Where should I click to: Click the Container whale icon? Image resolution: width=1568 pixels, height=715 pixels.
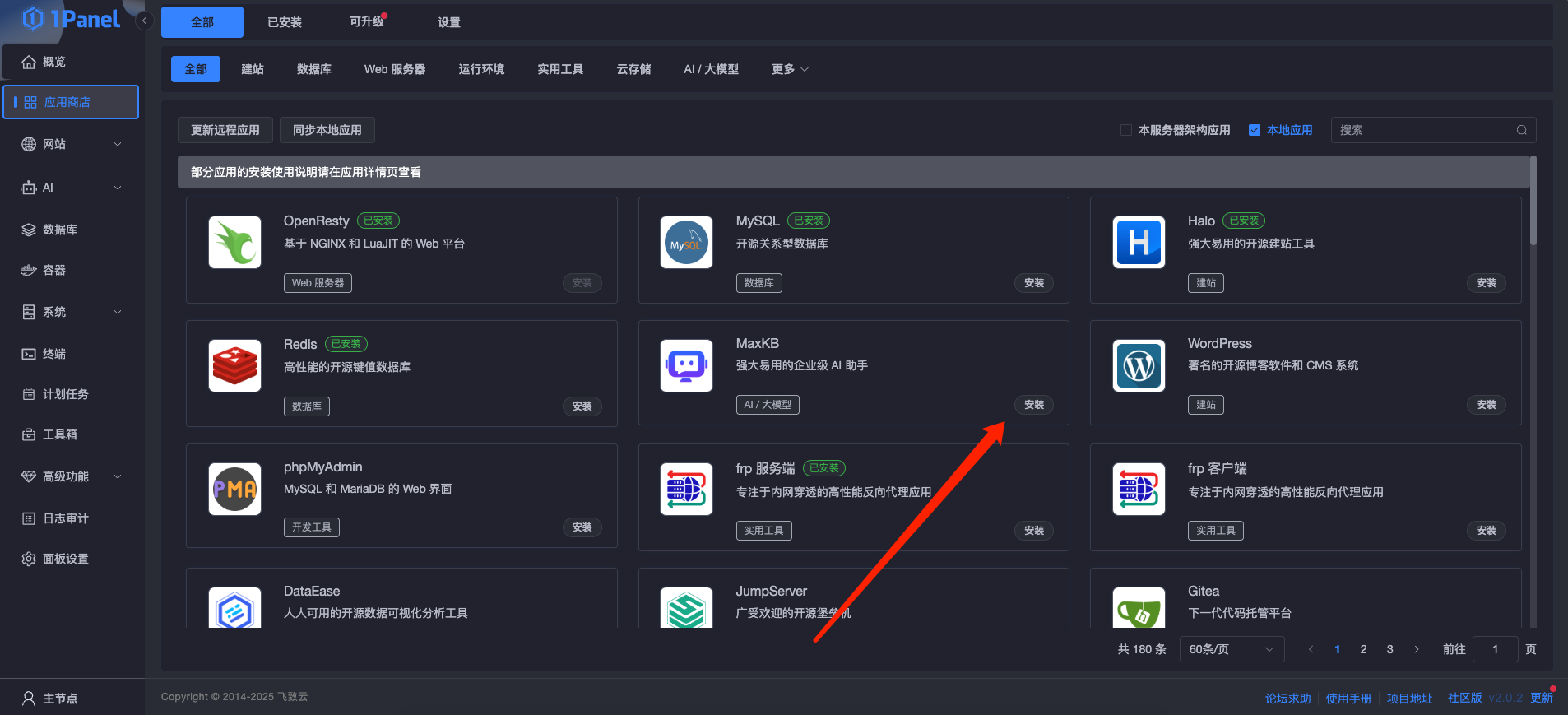[29, 270]
